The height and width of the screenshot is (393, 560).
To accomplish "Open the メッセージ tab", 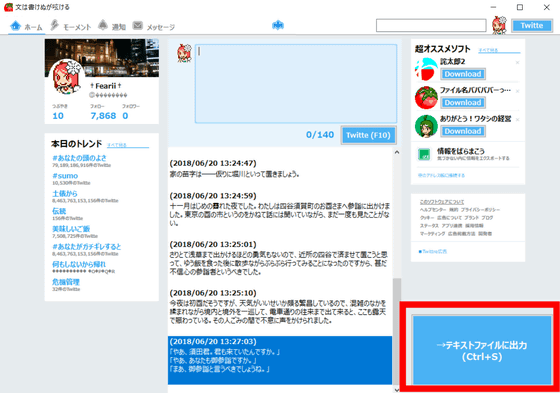I will pyautogui.click(x=154, y=26).
